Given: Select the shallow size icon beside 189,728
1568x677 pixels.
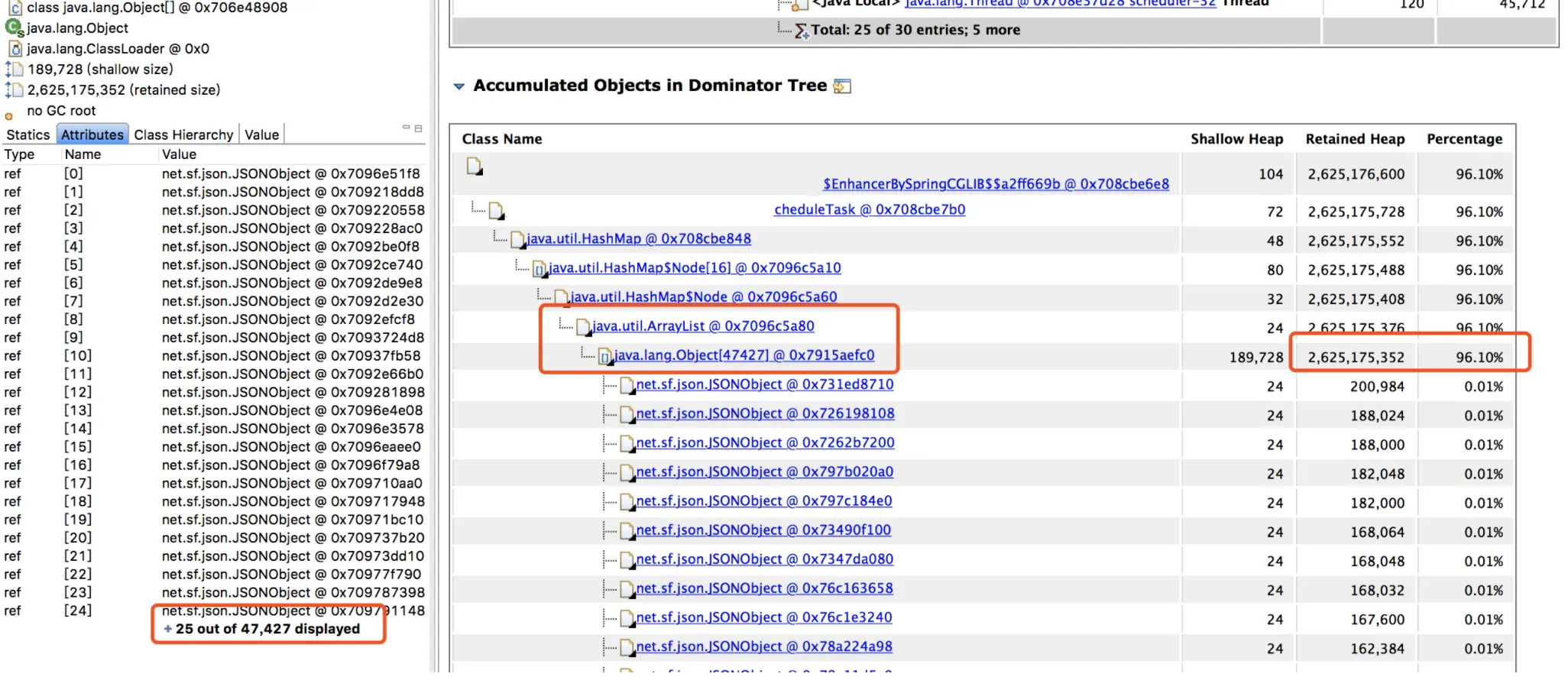Looking at the screenshot, I should coord(14,70).
